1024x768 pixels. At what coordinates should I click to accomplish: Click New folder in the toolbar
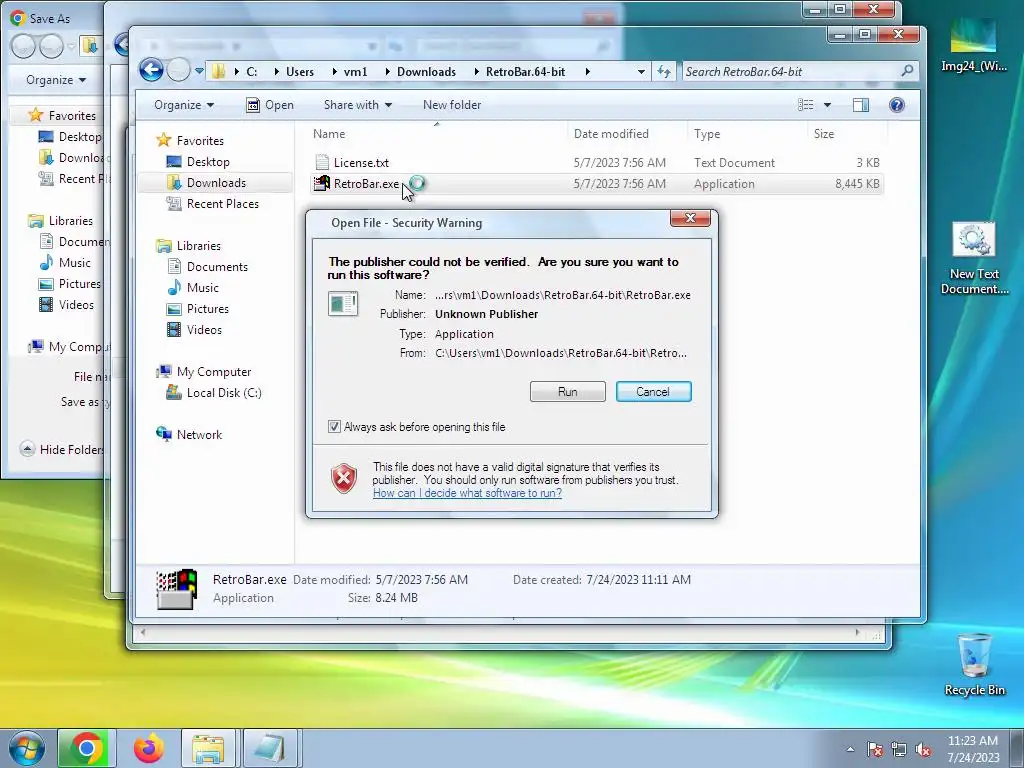(x=452, y=105)
